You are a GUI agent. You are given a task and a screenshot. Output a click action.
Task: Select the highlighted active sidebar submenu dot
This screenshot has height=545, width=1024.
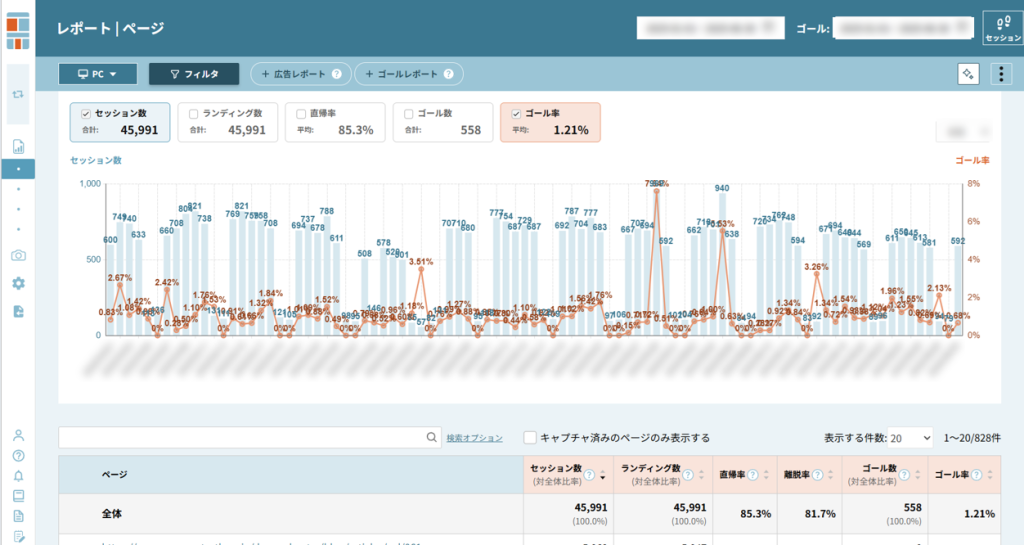[x=18, y=169]
